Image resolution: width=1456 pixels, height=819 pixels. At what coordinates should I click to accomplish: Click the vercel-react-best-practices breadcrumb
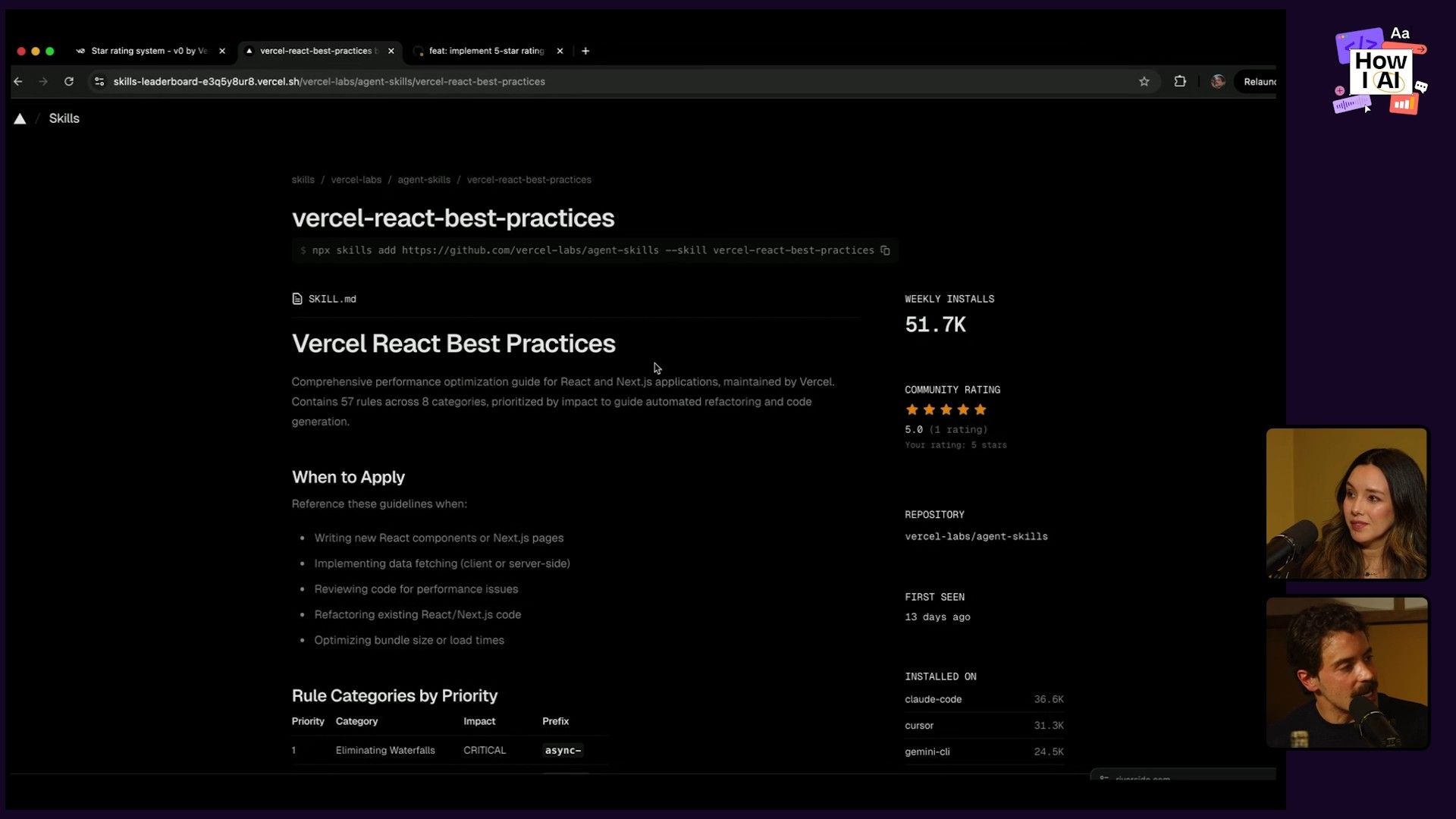tap(529, 180)
